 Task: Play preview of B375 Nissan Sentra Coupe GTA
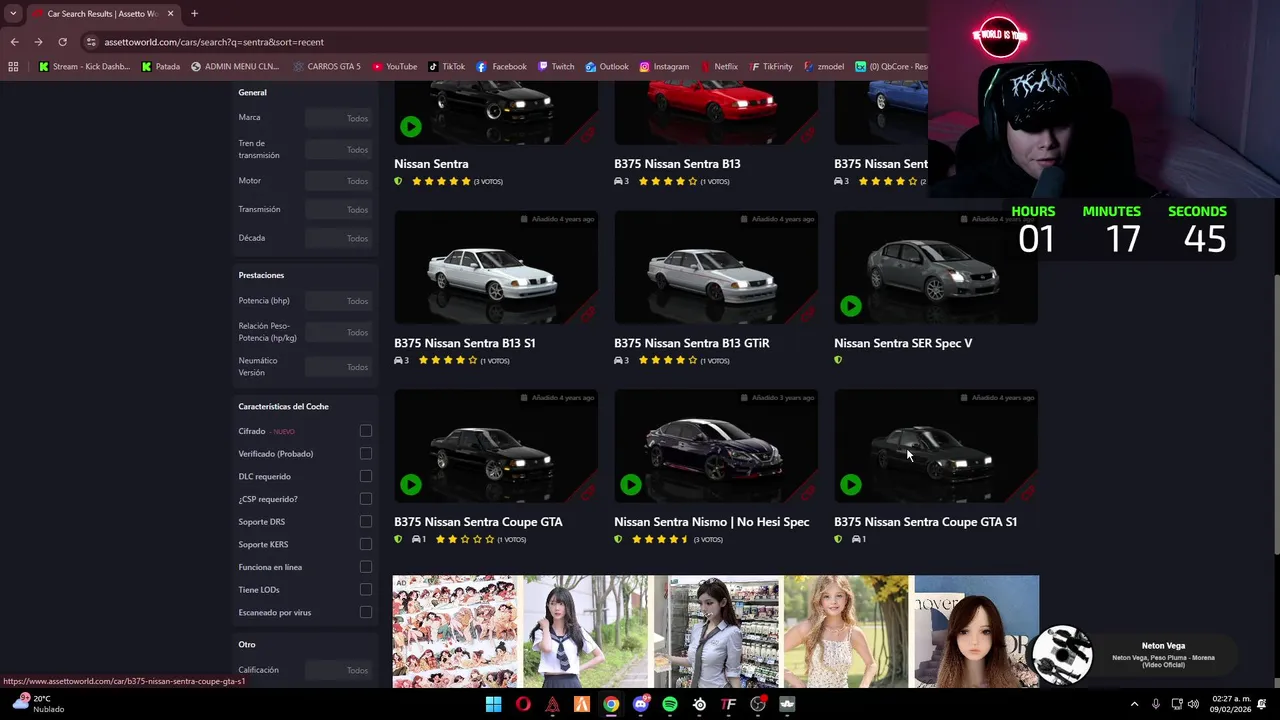pos(411,485)
